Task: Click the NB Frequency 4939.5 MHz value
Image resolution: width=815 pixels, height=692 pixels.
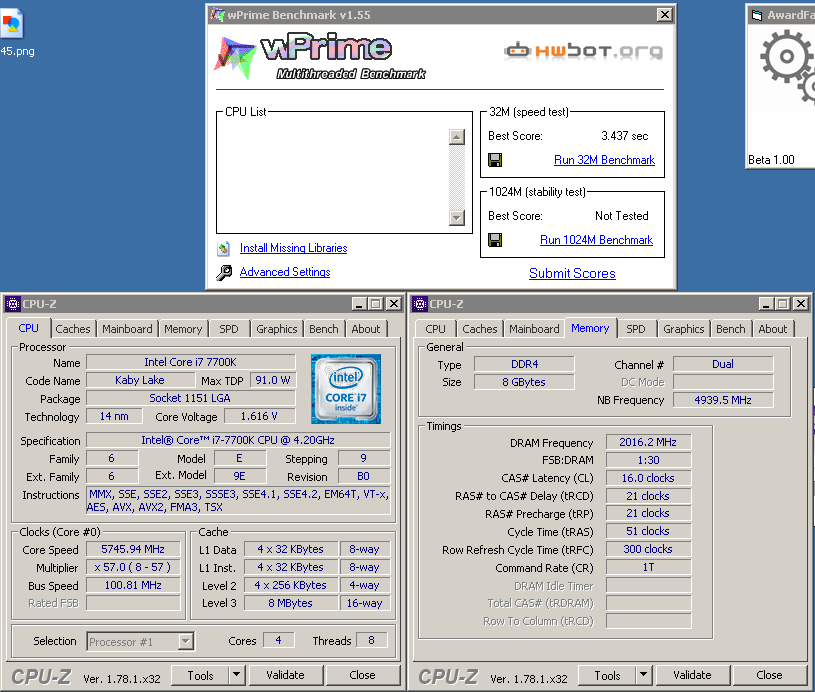Action: (x=723, y=400)
